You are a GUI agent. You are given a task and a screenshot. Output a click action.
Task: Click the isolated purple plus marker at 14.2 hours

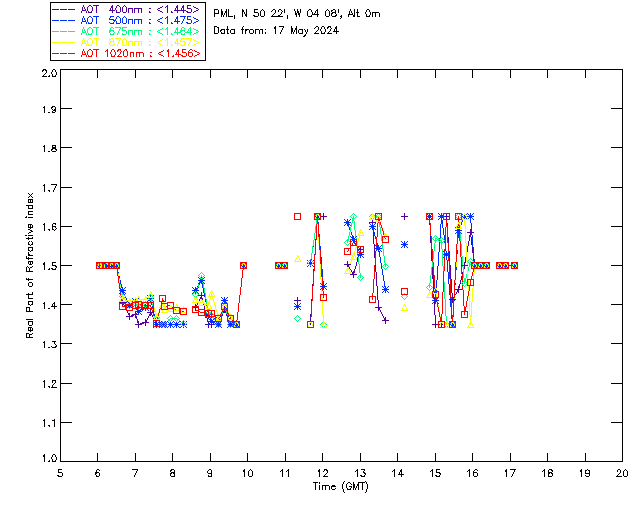404,216
